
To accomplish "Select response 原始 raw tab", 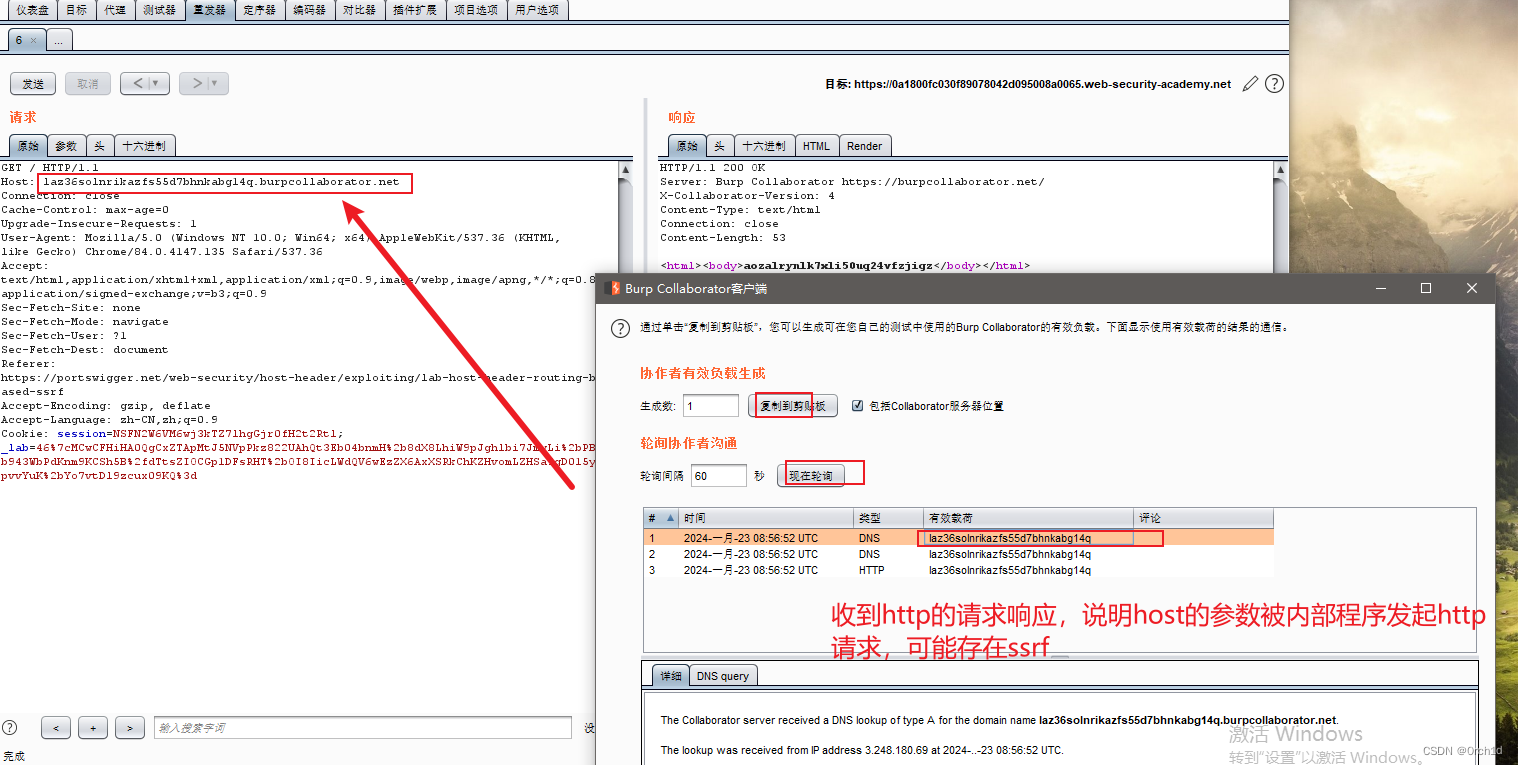I will (x=686, y=146).
